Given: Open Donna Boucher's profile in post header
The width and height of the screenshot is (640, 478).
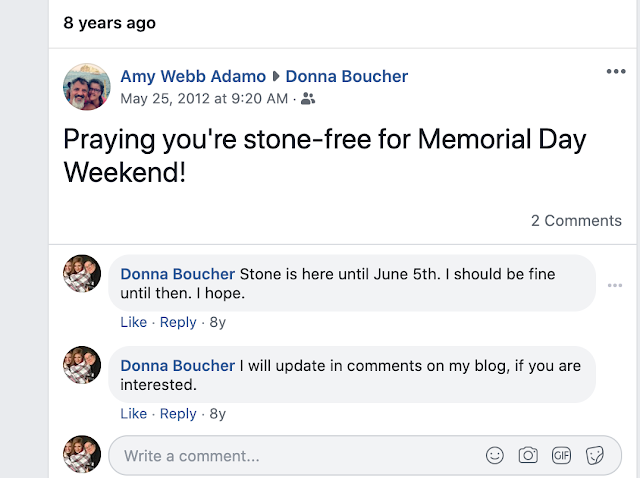Looking at the screenshot, I should click(347, 76).
